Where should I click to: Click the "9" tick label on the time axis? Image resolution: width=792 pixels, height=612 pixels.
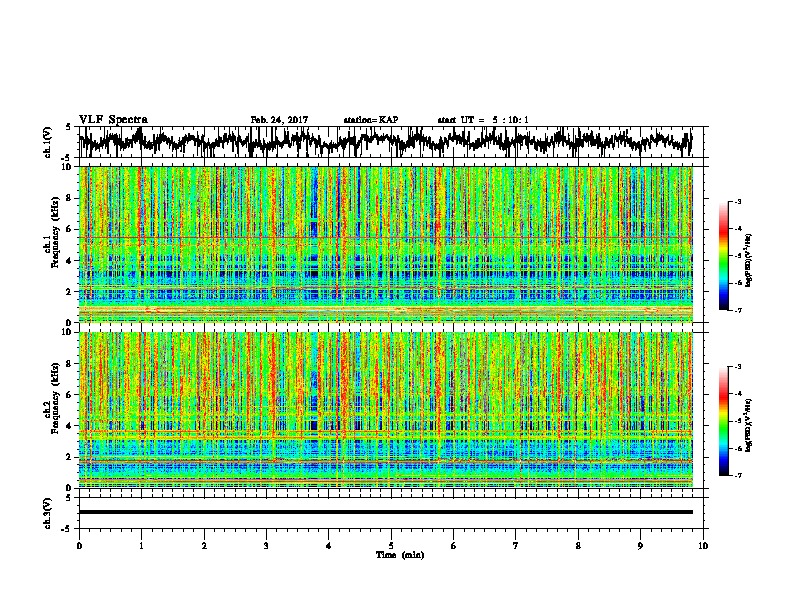pyautogui.click(x=640, y=546)
